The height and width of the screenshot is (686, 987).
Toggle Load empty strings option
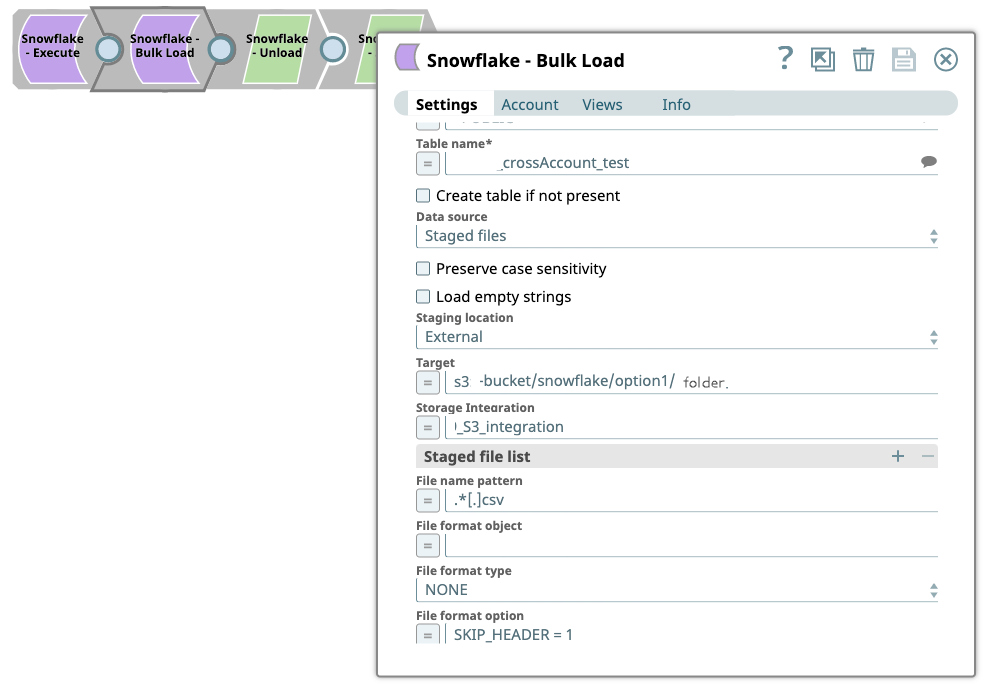point(422,296)
